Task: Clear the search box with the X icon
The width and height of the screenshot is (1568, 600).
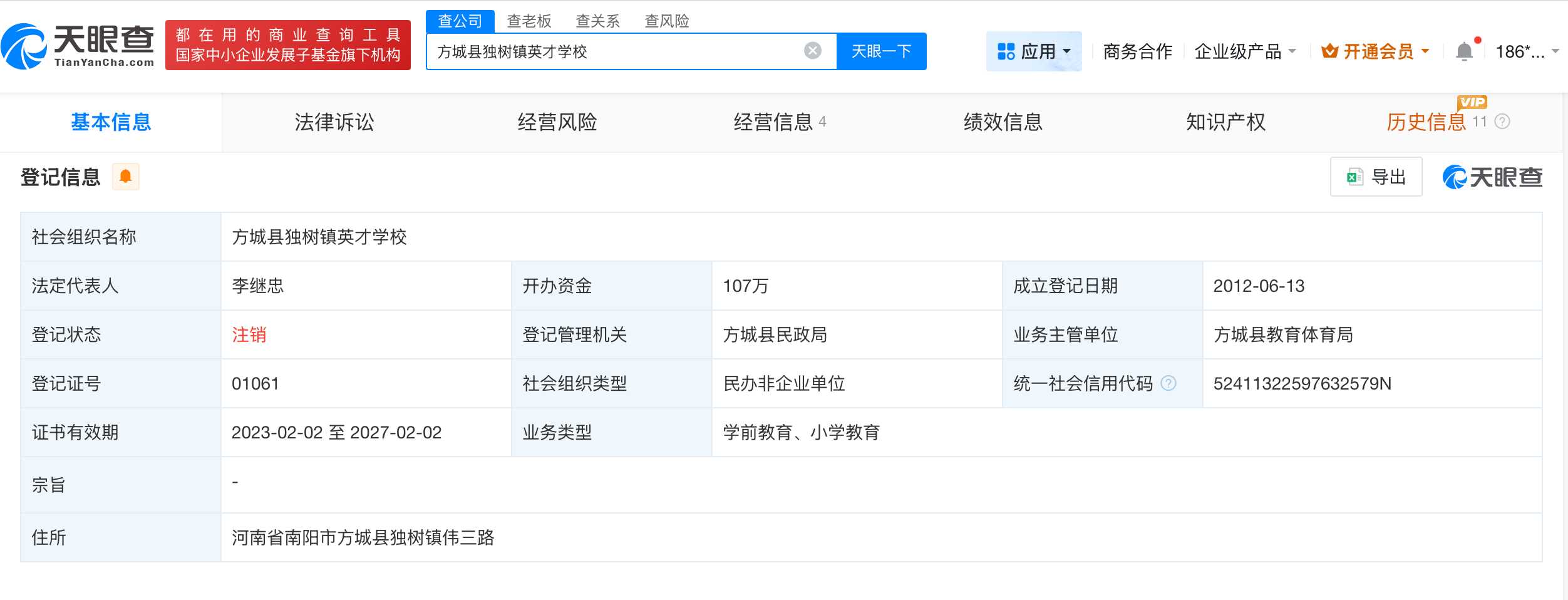Action: 812,49
